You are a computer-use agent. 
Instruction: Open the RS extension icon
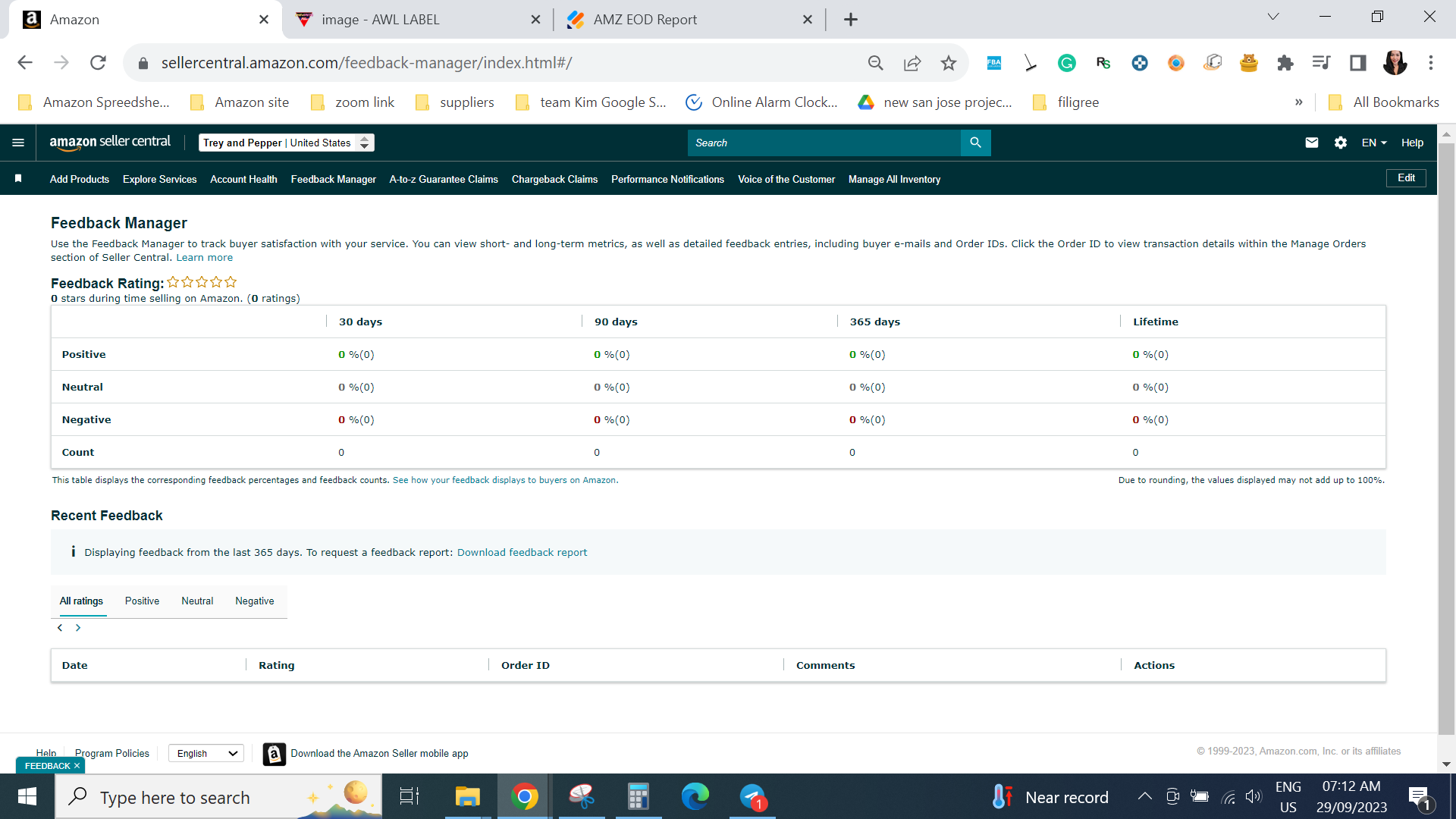pos(1103,63)
